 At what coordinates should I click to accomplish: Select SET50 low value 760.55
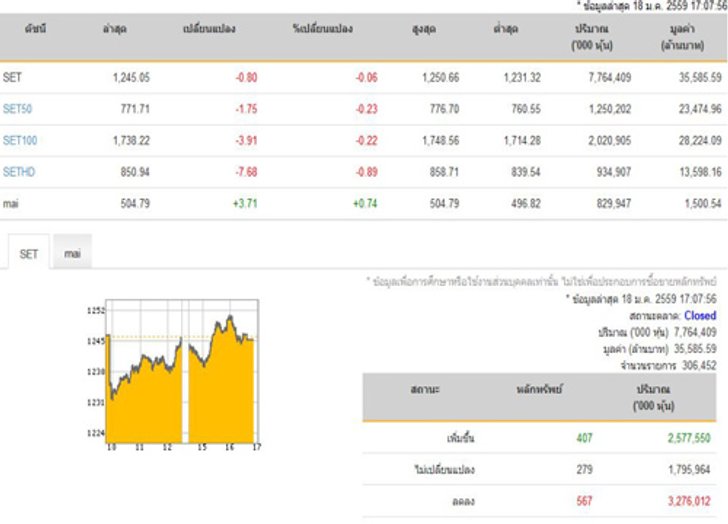click(x=526, y=109)
